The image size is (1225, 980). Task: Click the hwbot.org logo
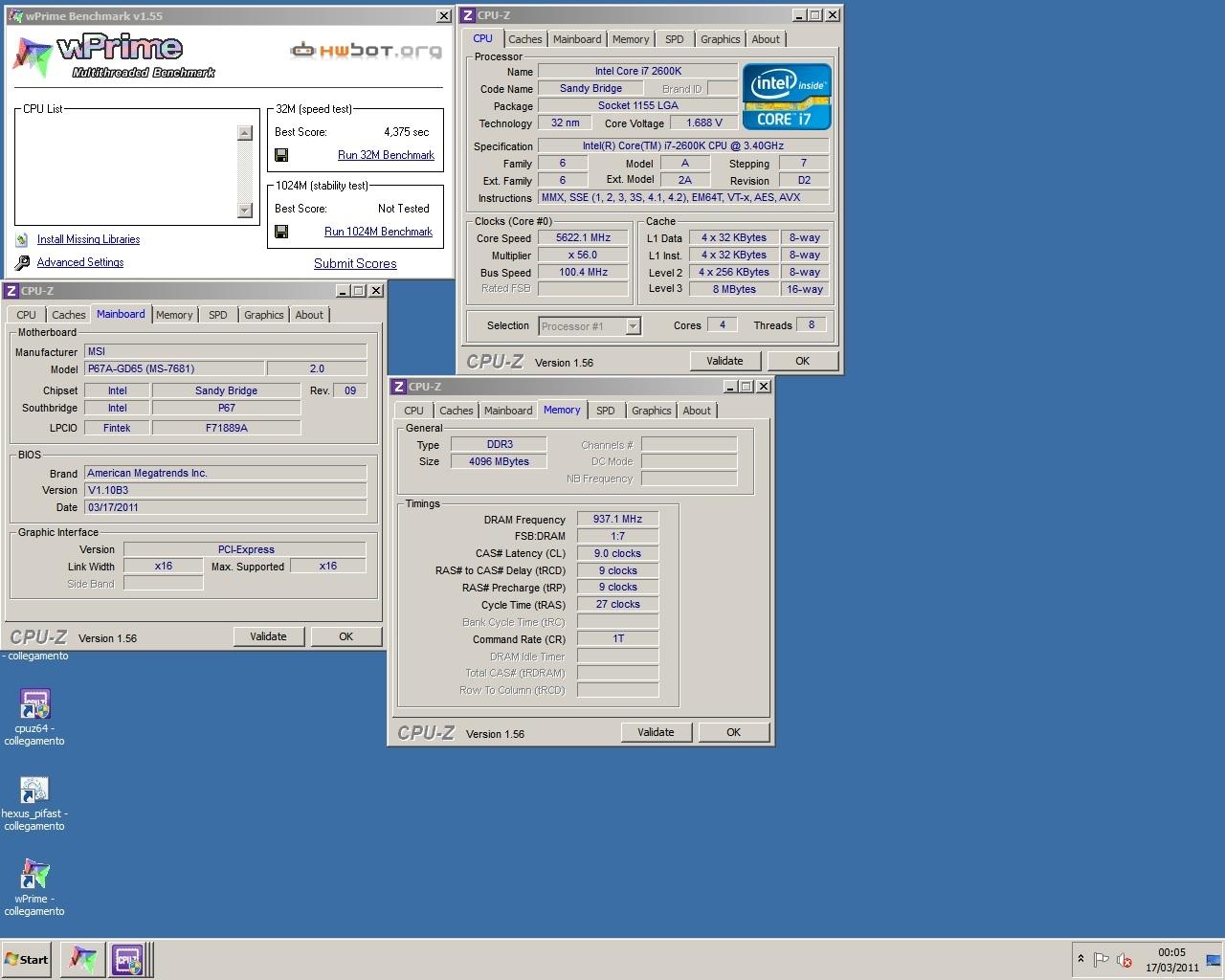point(367,50)
